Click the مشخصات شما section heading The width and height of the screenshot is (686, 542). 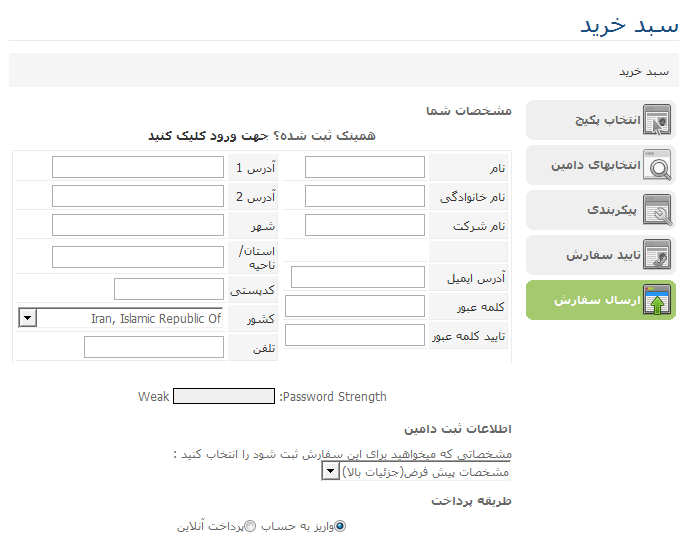coord(469,111)
